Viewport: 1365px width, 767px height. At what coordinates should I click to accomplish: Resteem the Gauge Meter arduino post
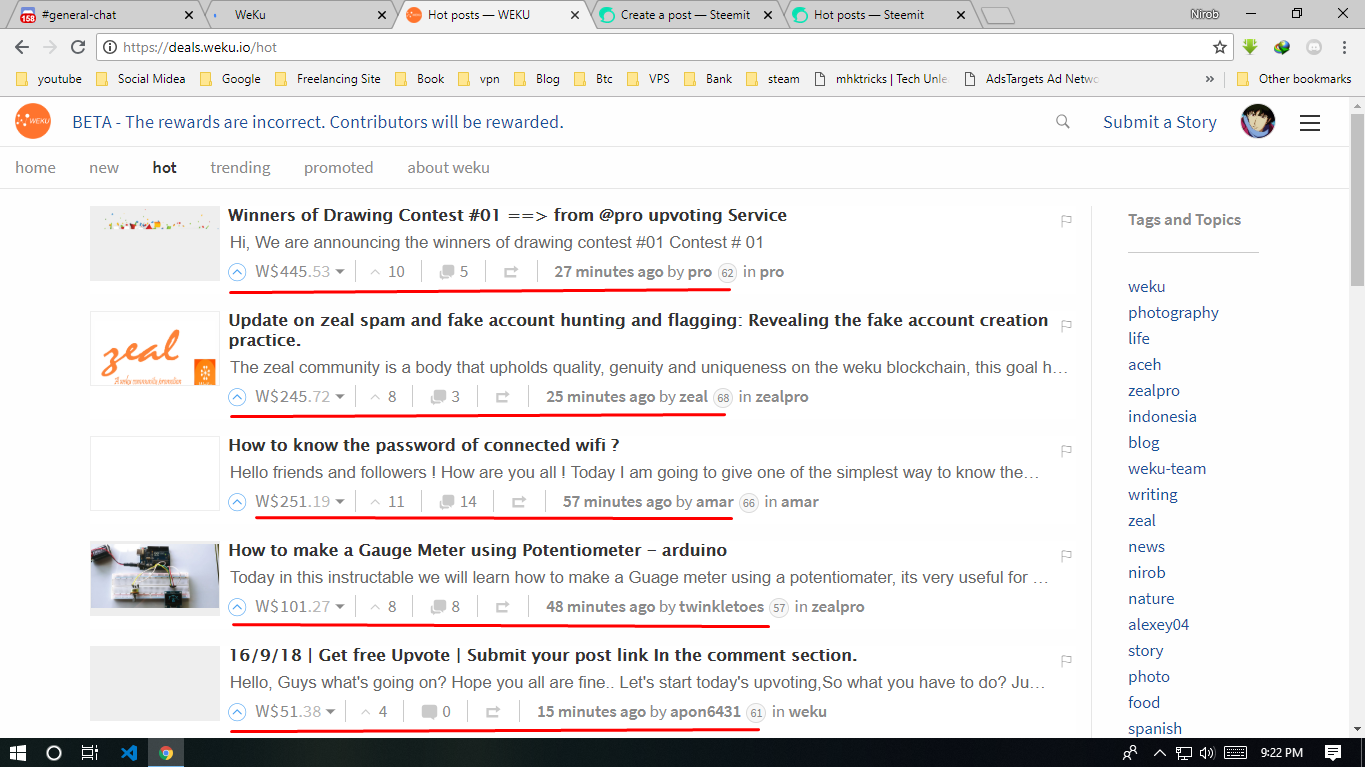pos(502,607)
